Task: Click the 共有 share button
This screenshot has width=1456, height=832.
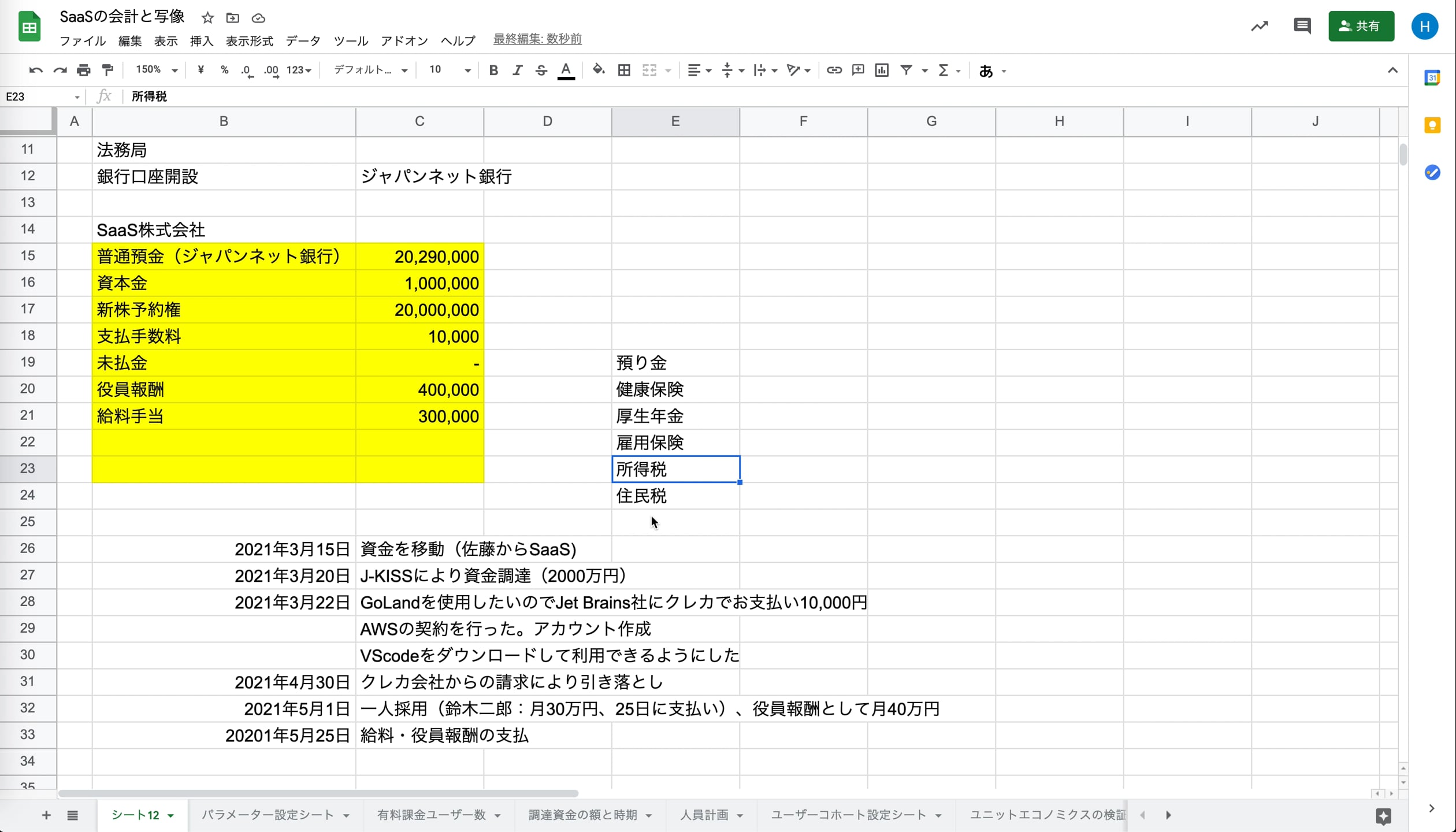Action: click(1361, 26)
